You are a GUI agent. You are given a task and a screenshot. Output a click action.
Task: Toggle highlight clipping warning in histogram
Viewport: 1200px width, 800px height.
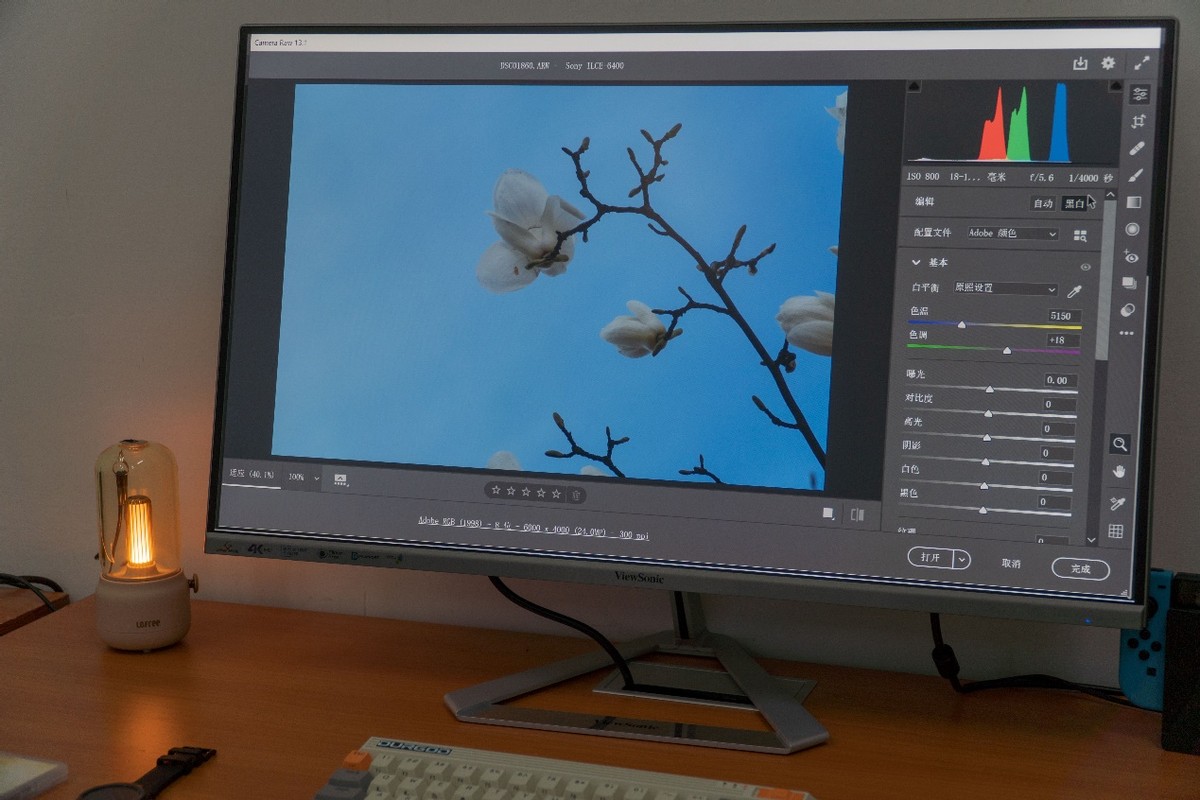click(x=1115, y=87)
